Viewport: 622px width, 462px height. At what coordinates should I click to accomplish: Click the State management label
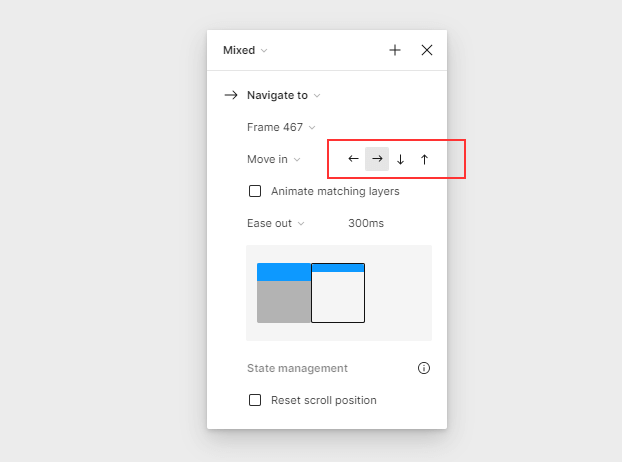click(298, 368)
